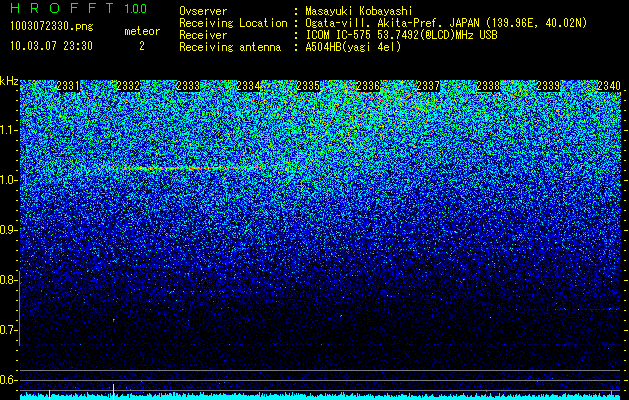
Task: Click the 2340 time marker
Action: tap(609, 86)
